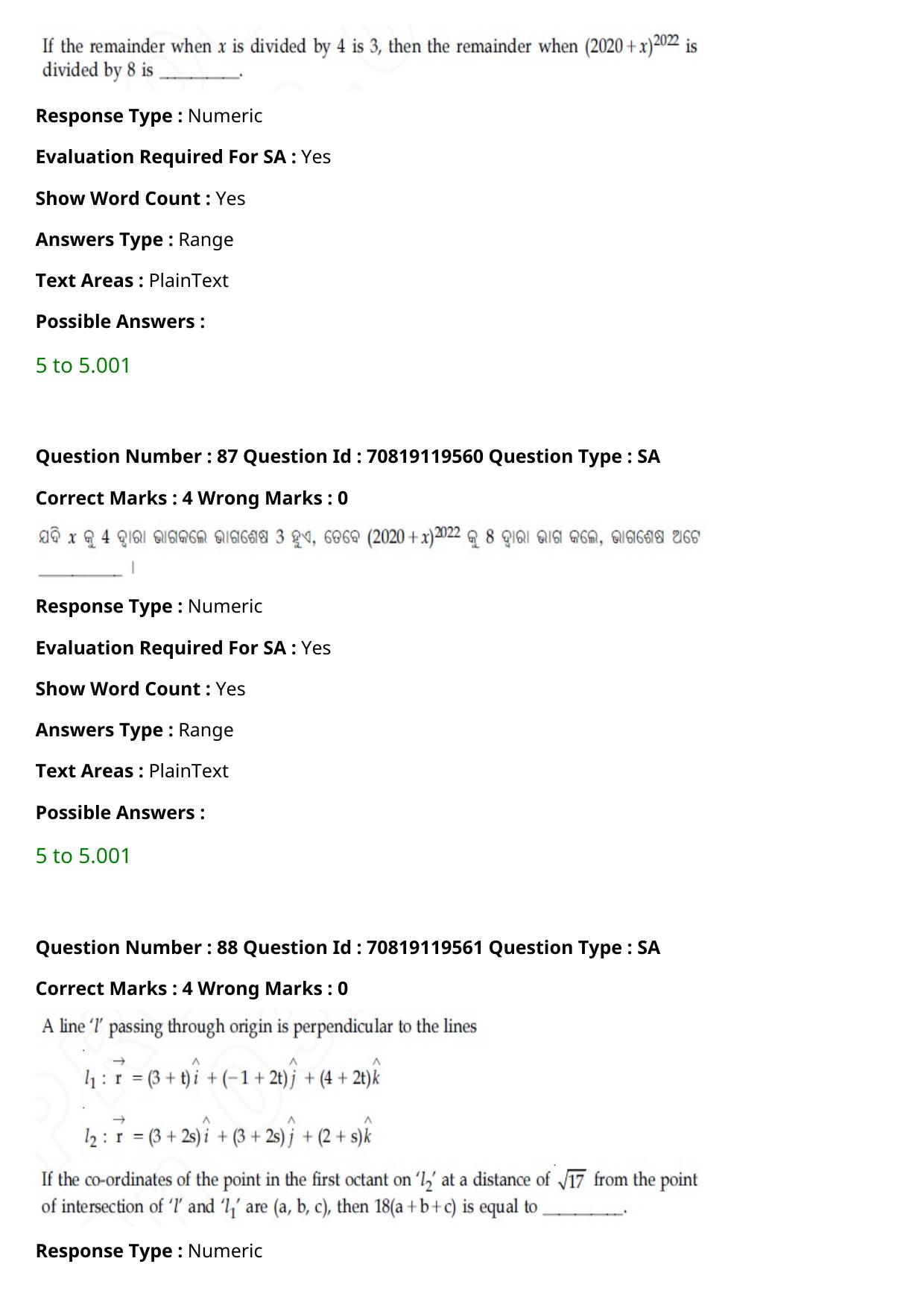The width and height of the screenshot is (924, 1308).
Task: Click the Question Number 87 heading
Action: click(347, 457)
